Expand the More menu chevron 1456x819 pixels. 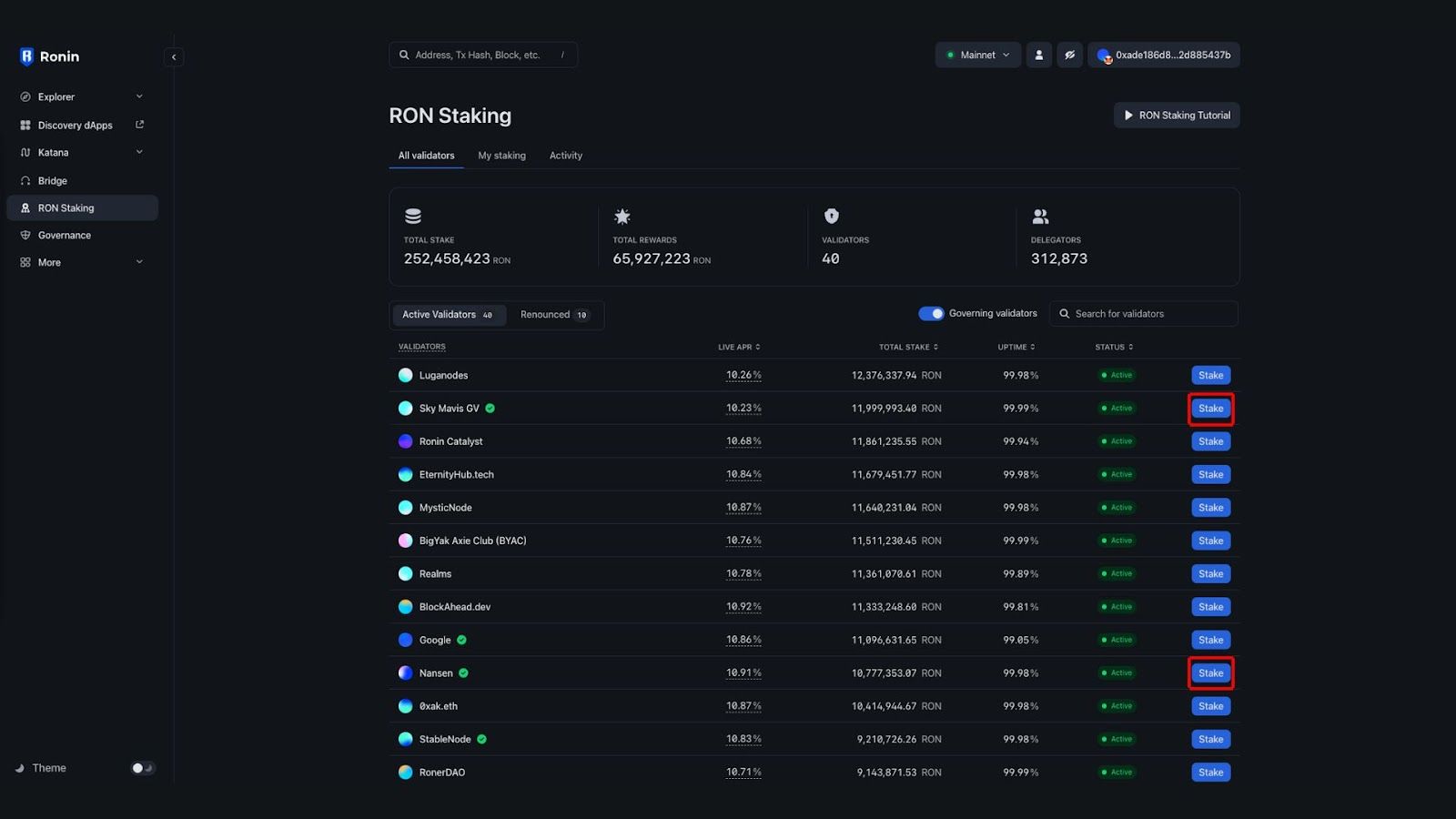[x=139, y=262]
